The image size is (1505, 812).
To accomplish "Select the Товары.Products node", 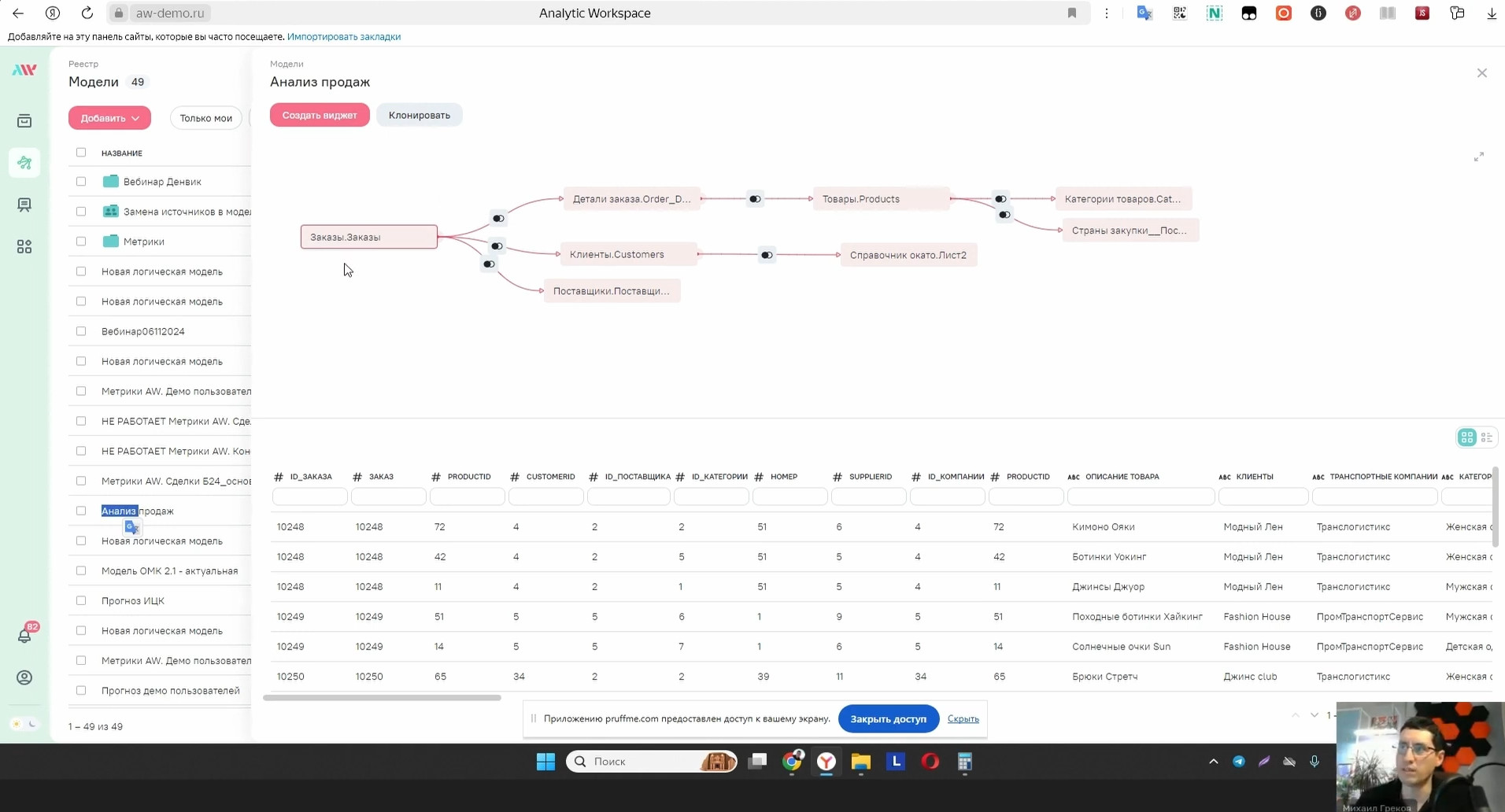I will coord(881,199).
